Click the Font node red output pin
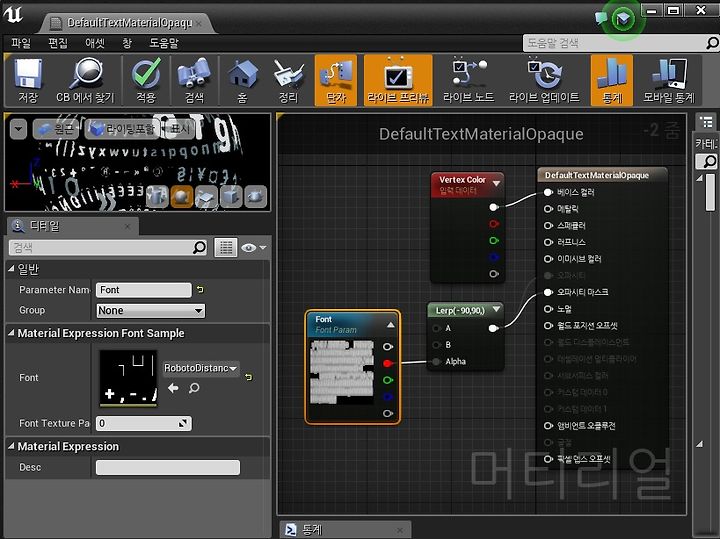Screen dimensions: 720x539 pos(388,364)
